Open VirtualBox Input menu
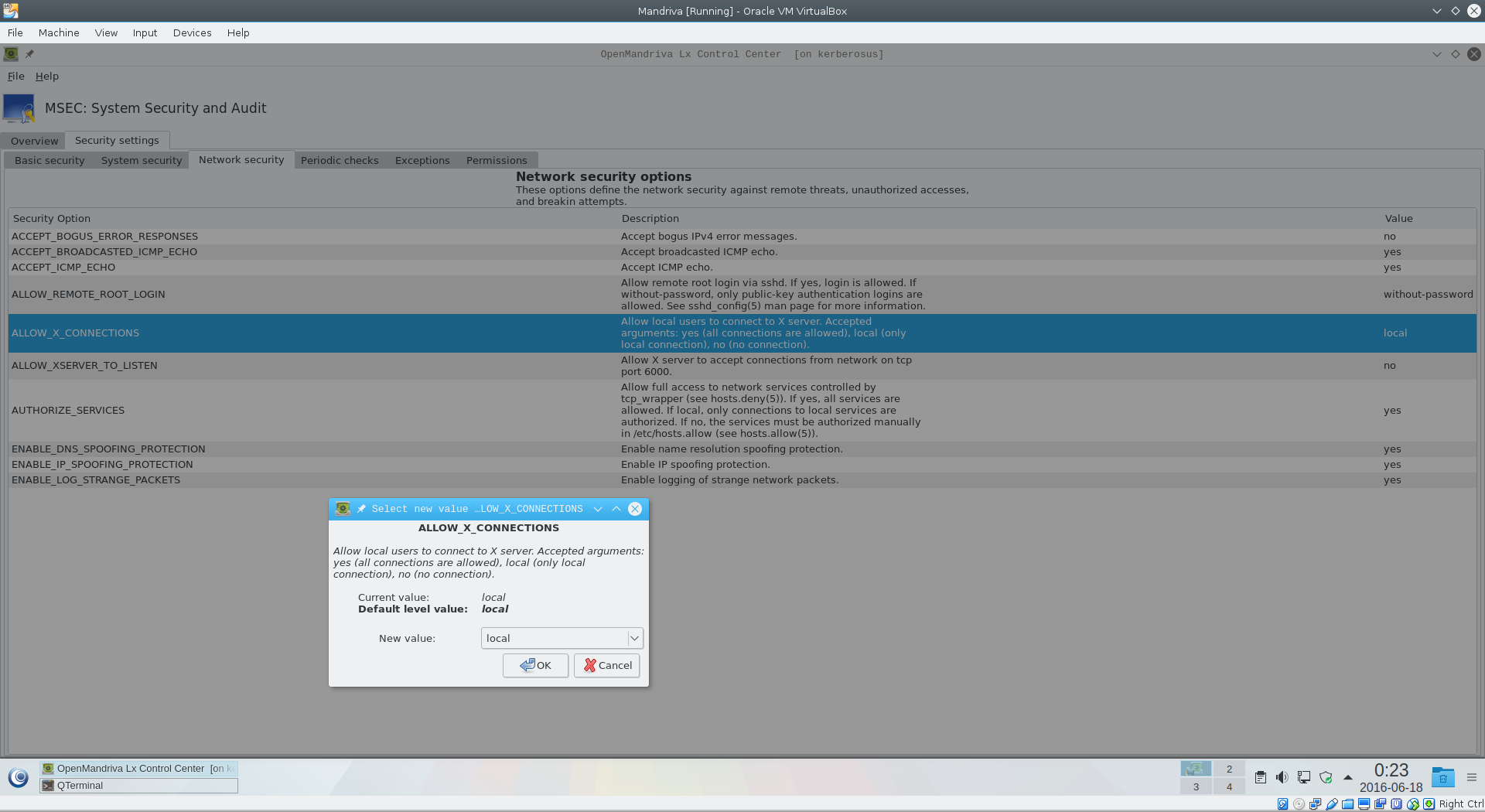The image size is (1485, 812). click(145, 32)
